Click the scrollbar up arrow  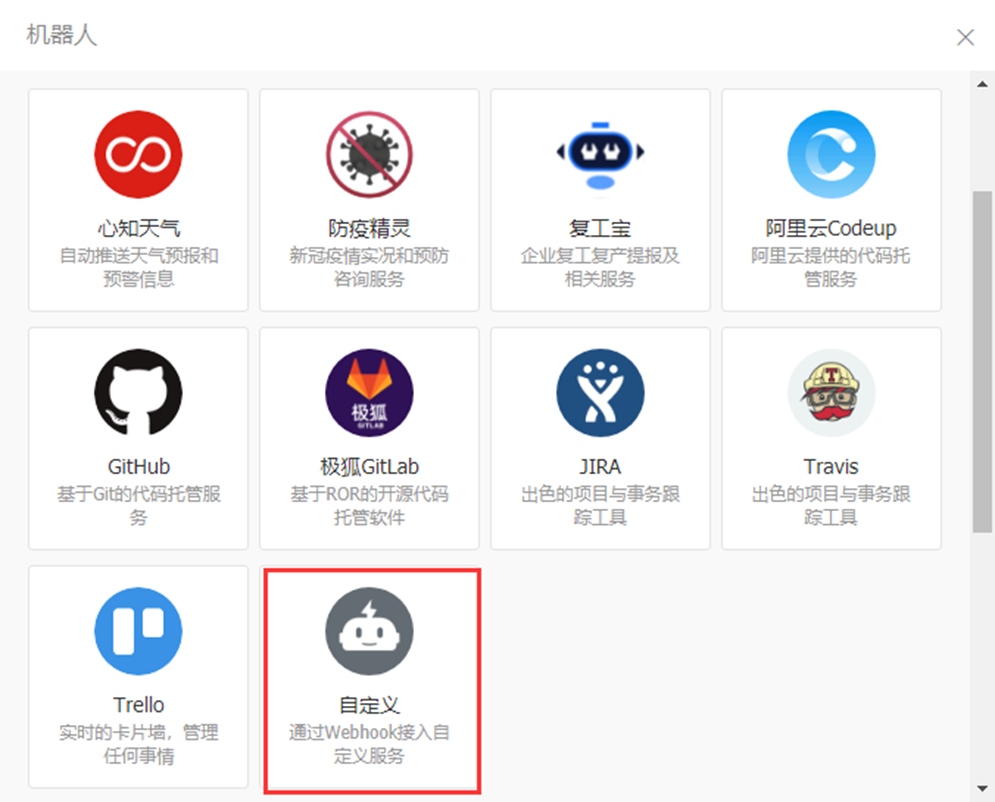[982, 84]
